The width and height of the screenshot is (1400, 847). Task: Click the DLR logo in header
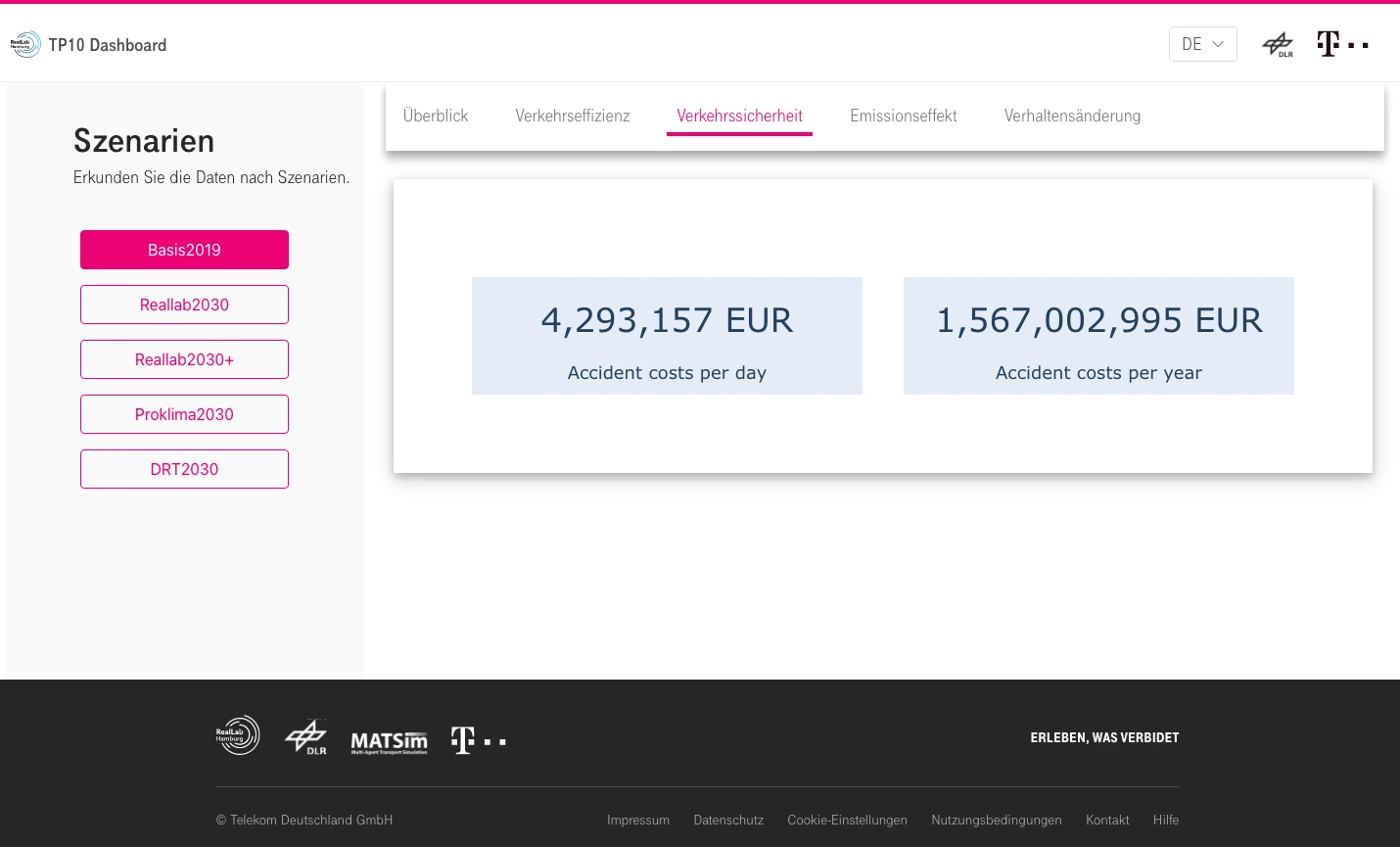click(x=1278, y=45)
